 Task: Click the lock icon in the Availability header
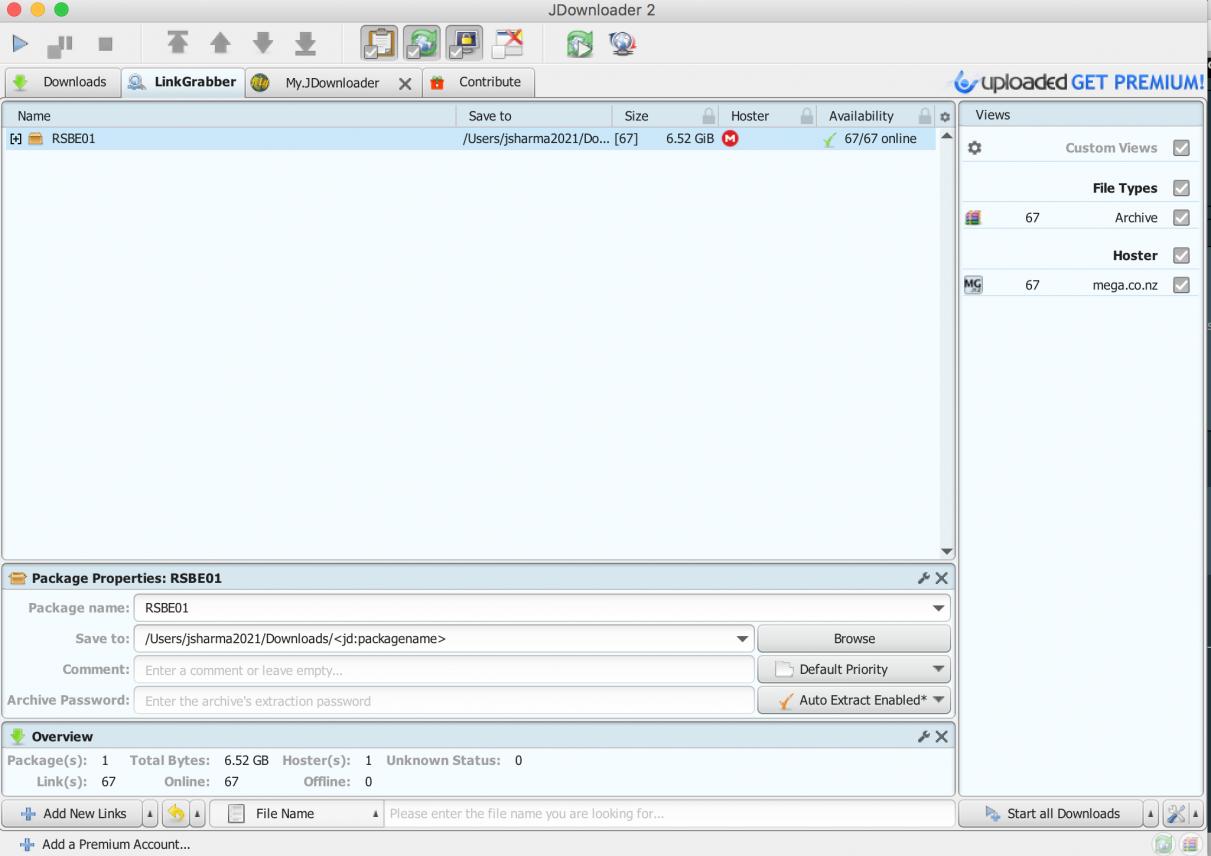pyautogui.click(x=925, y=116)
